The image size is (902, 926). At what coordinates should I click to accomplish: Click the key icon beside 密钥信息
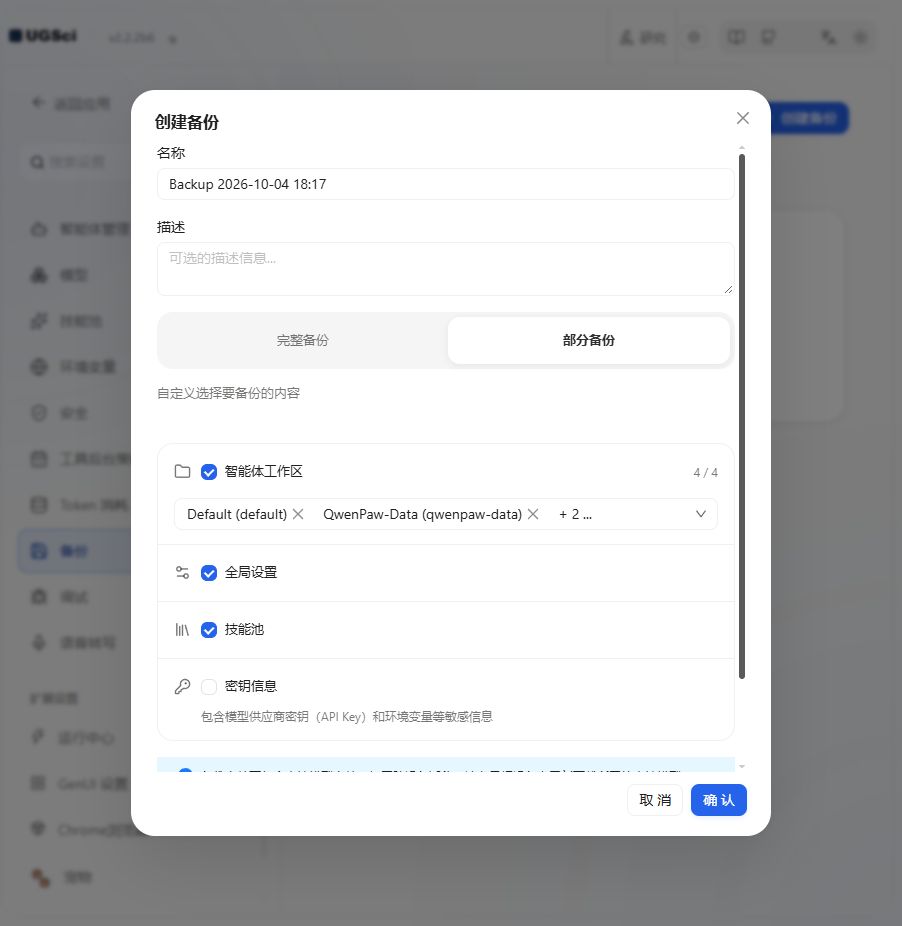[183, 686]
